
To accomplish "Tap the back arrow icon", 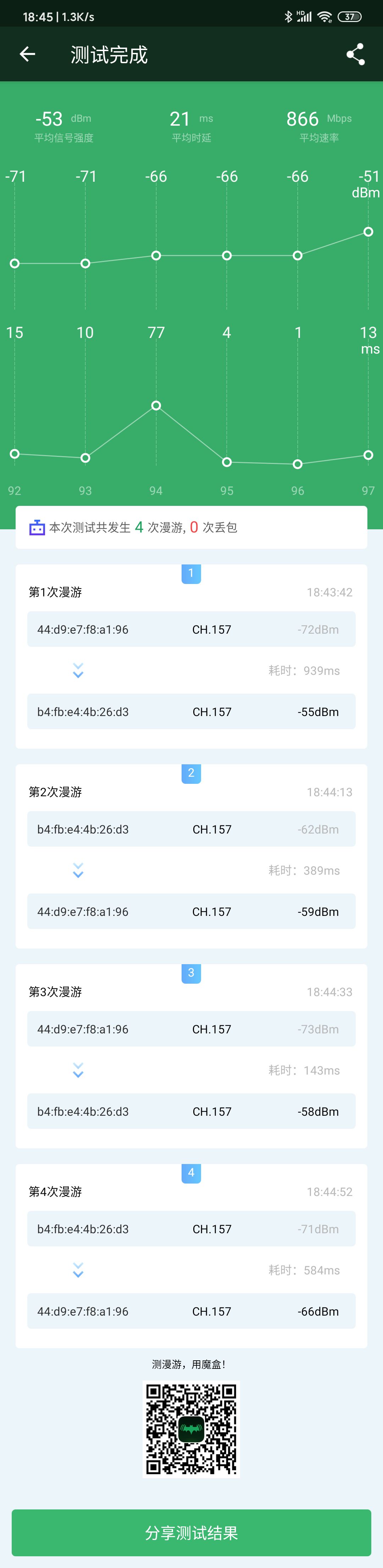I will click(27, 54).
